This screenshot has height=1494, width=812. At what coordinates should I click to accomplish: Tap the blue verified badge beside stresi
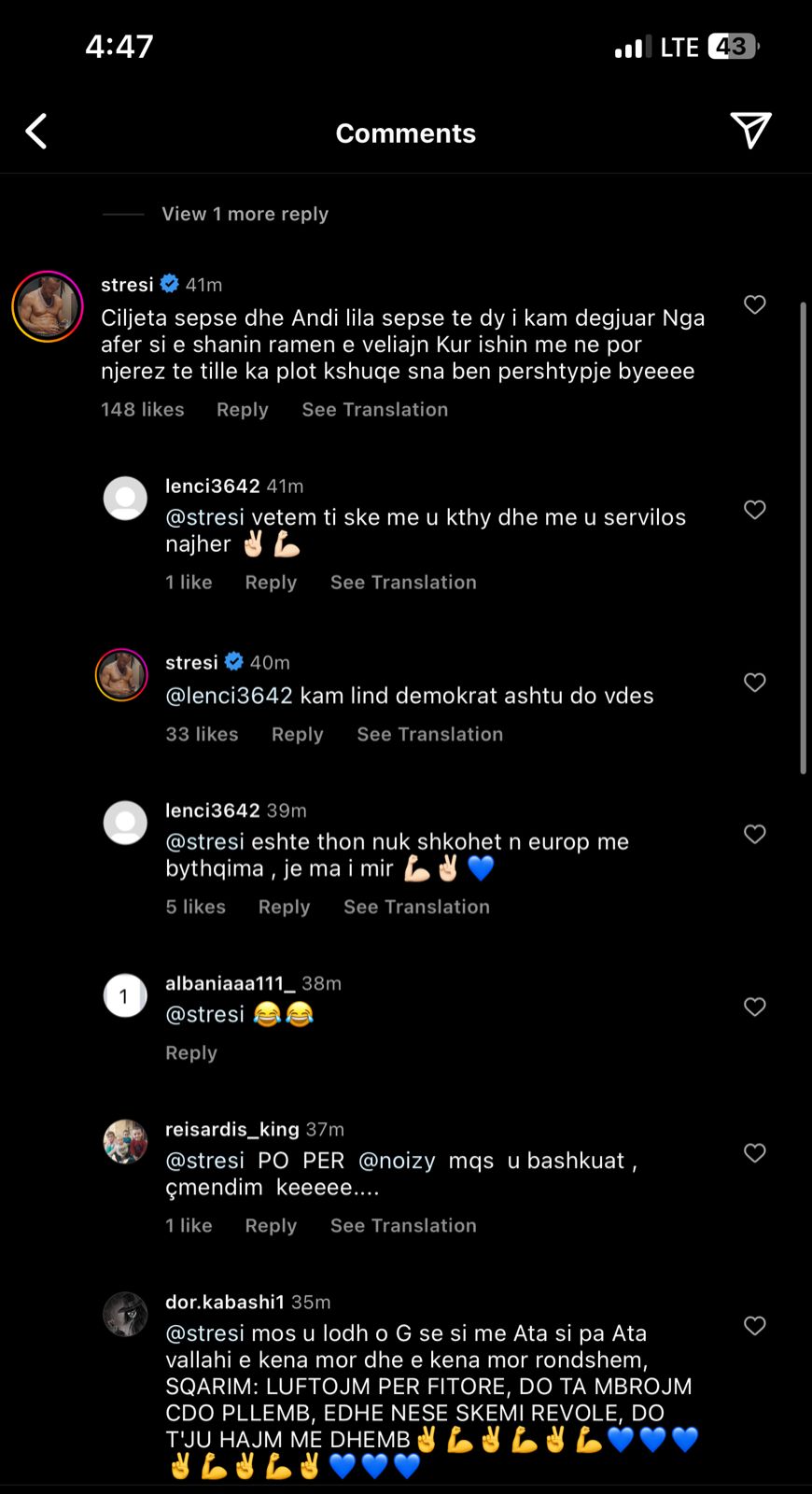point(170,284)
